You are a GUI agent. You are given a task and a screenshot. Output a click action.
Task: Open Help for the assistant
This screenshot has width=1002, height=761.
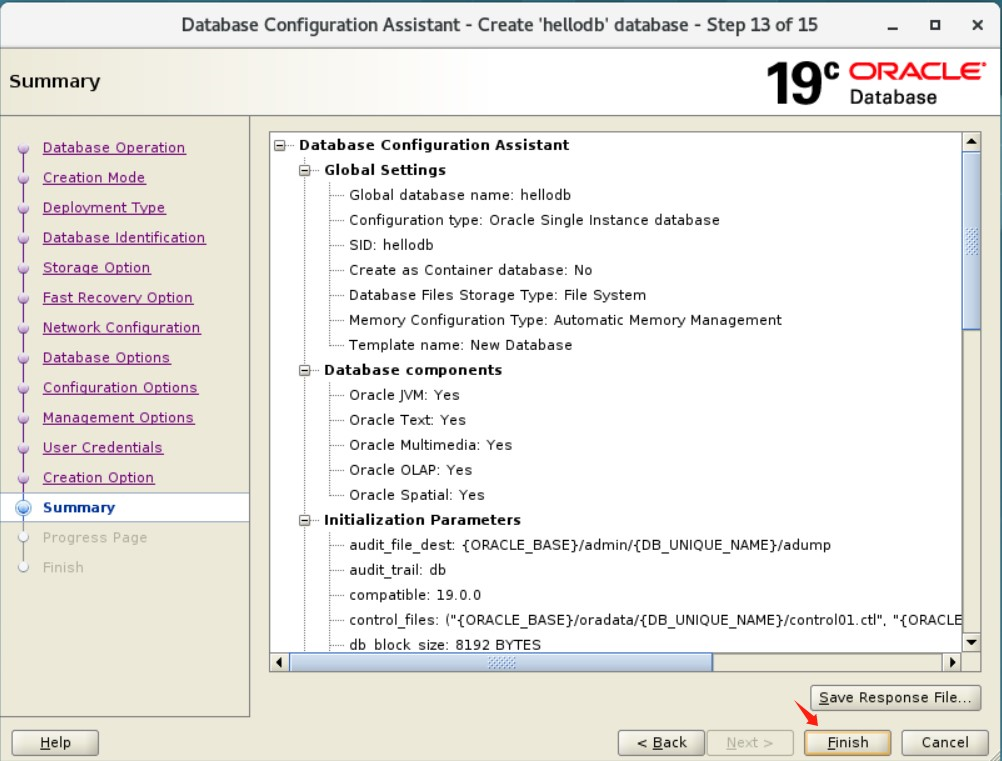click(x=55, y=742)
